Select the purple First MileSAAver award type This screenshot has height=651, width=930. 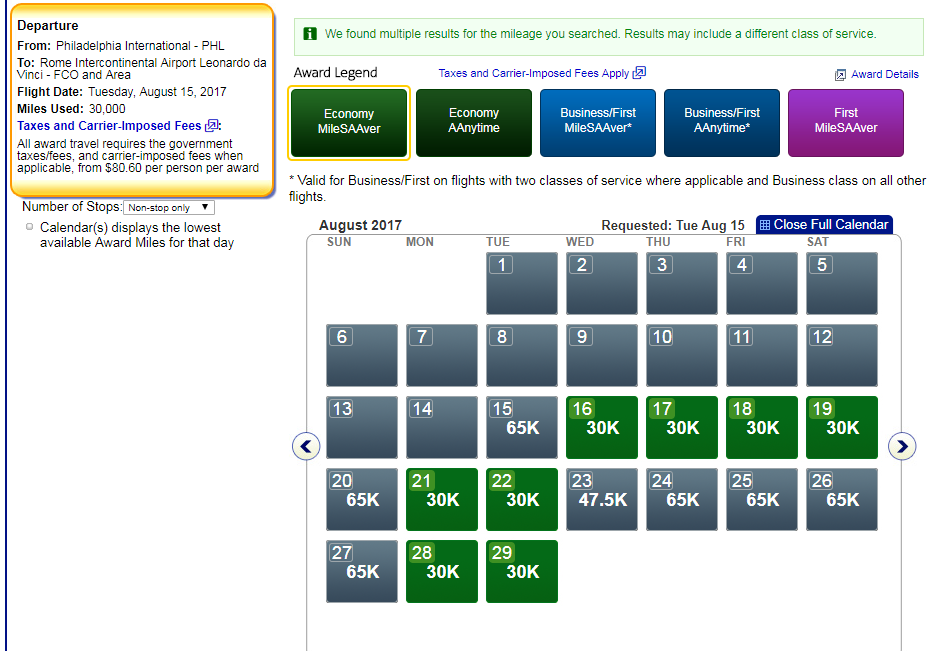tap(846, 122)
